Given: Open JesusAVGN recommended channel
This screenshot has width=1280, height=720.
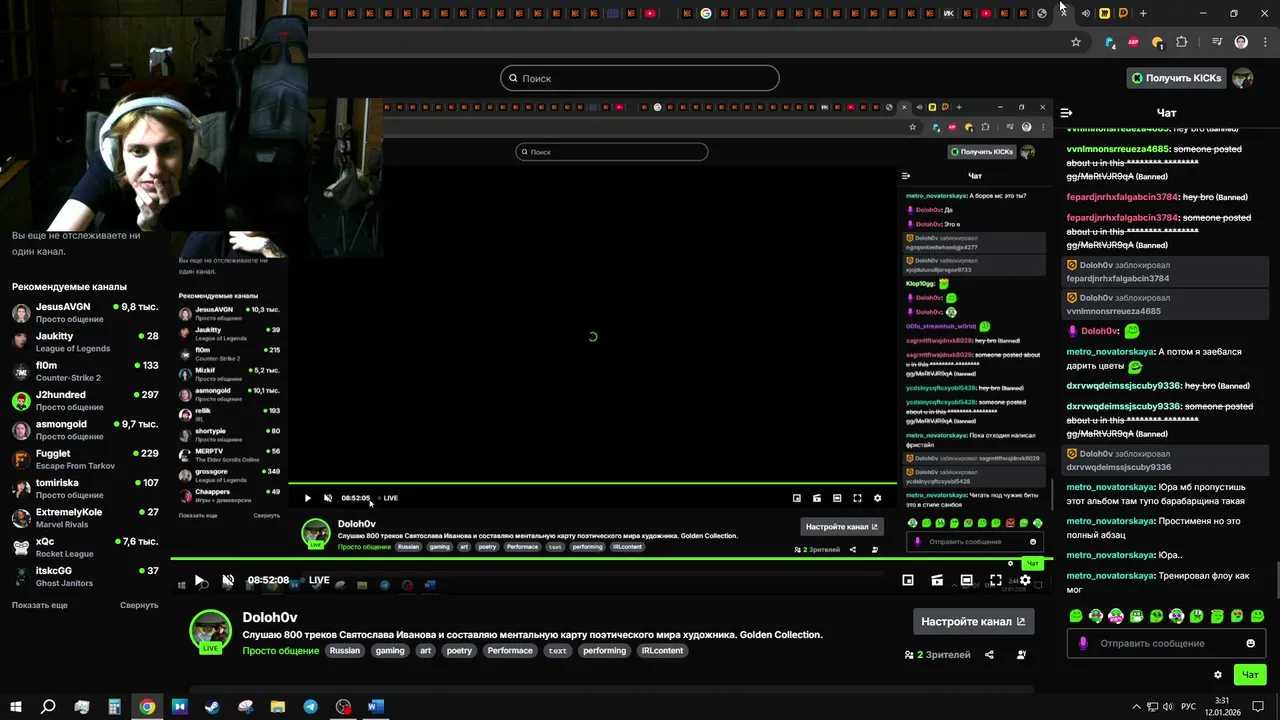Looking at the screenshot, I should [x=85, y=312].
